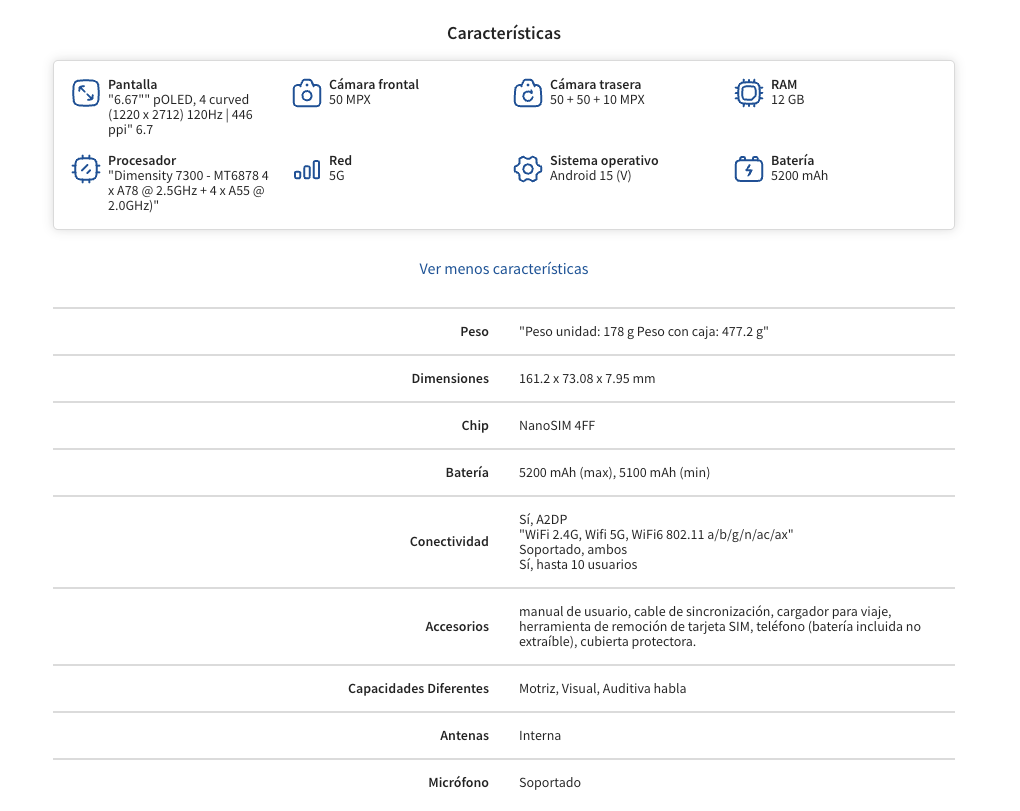
Task: Click the Pantalla screen size icon
Action: click(86, 93)
